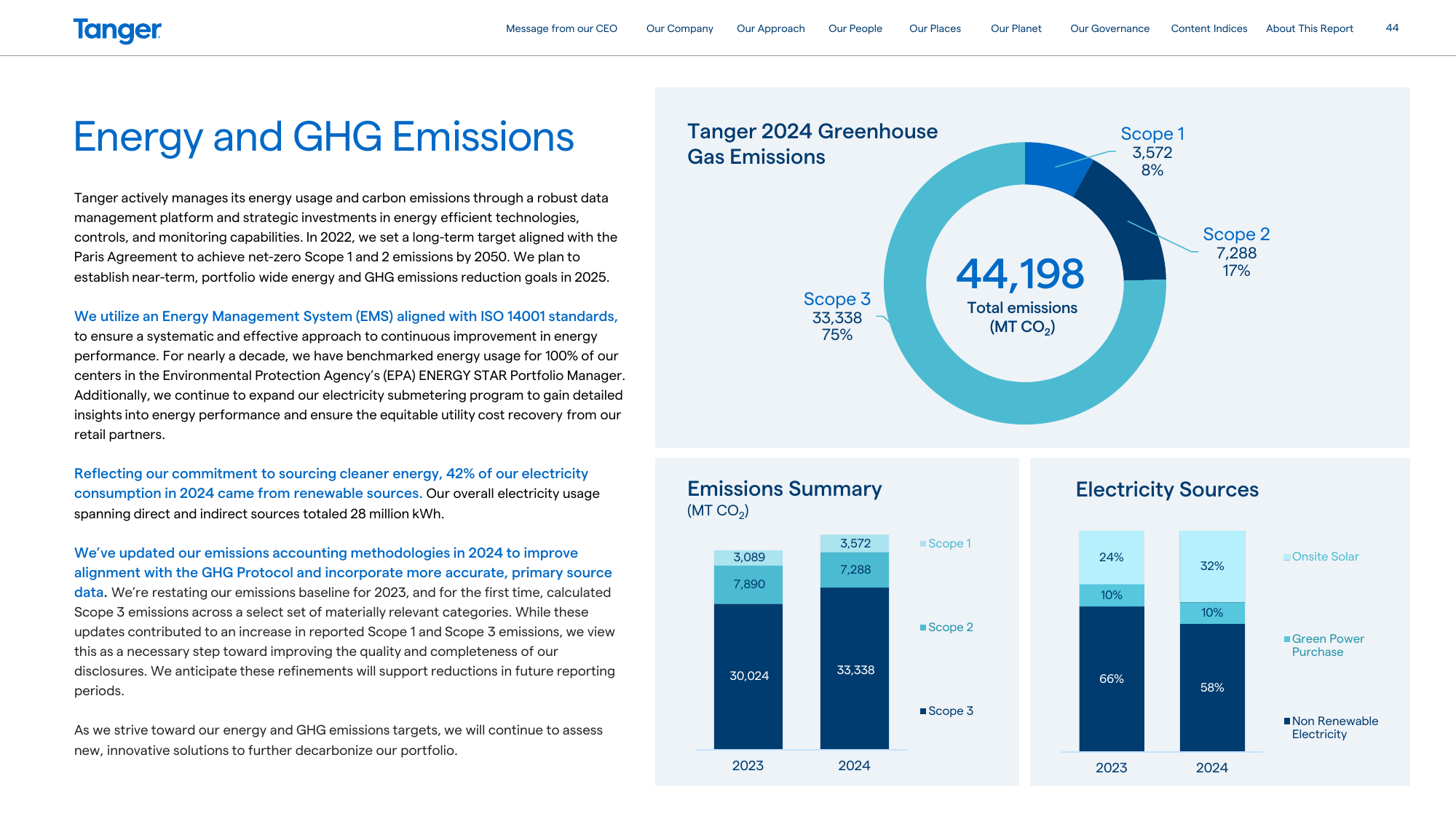Open About This Report
The image size is (1456, 819).
(1309, 28)
